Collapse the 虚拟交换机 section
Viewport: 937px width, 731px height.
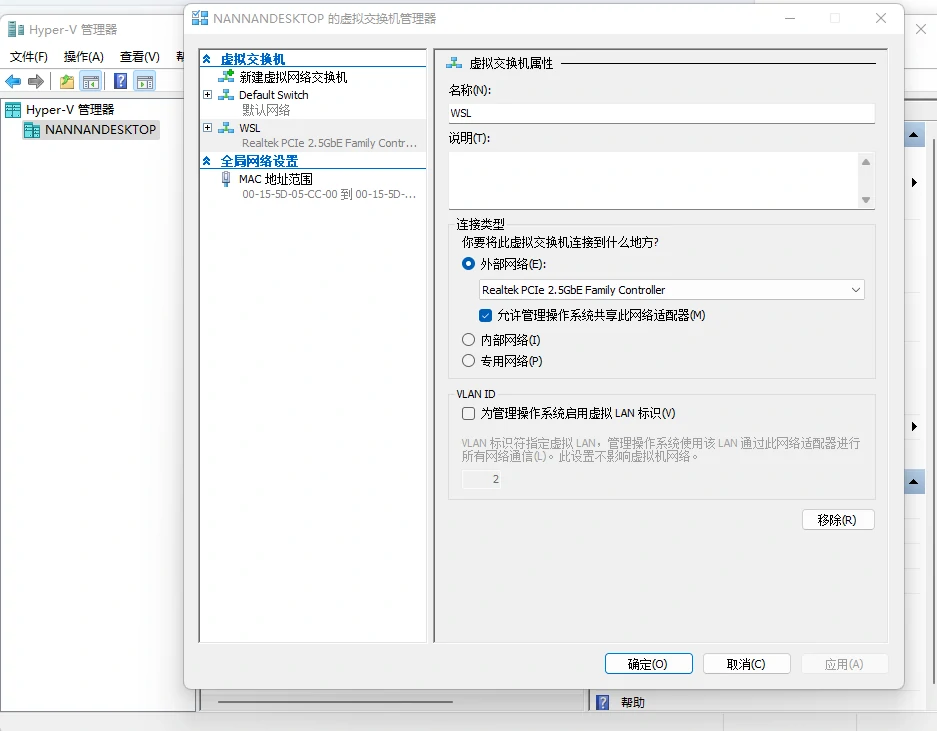pos(207,59)
